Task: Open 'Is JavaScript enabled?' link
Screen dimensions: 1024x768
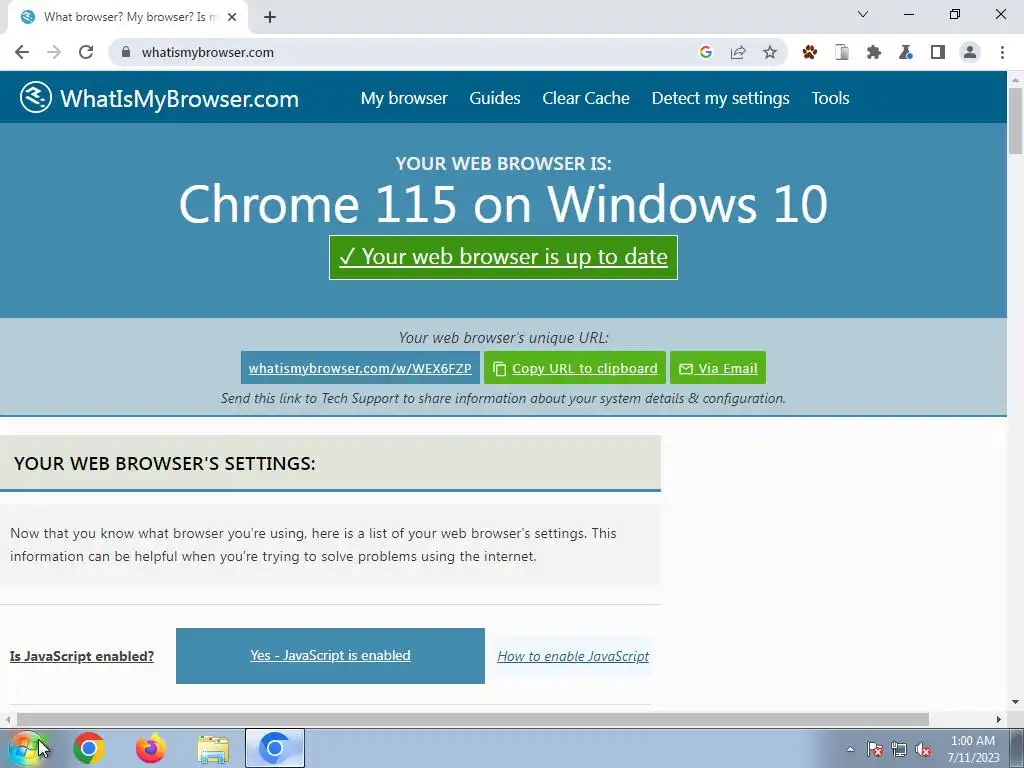Action: 82,656
